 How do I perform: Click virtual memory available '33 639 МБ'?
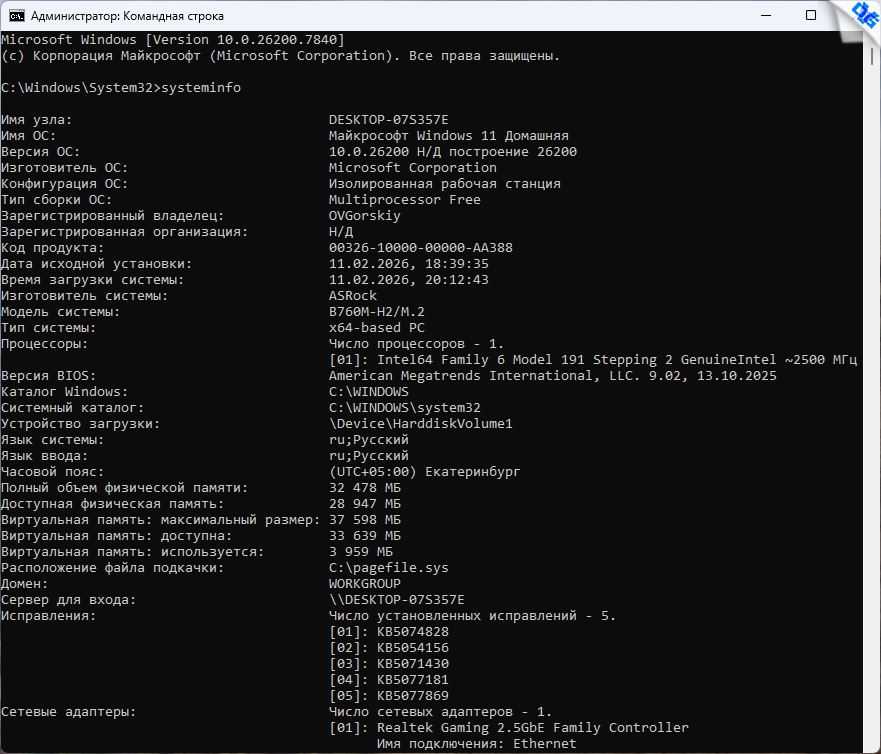tap(365, 536)
